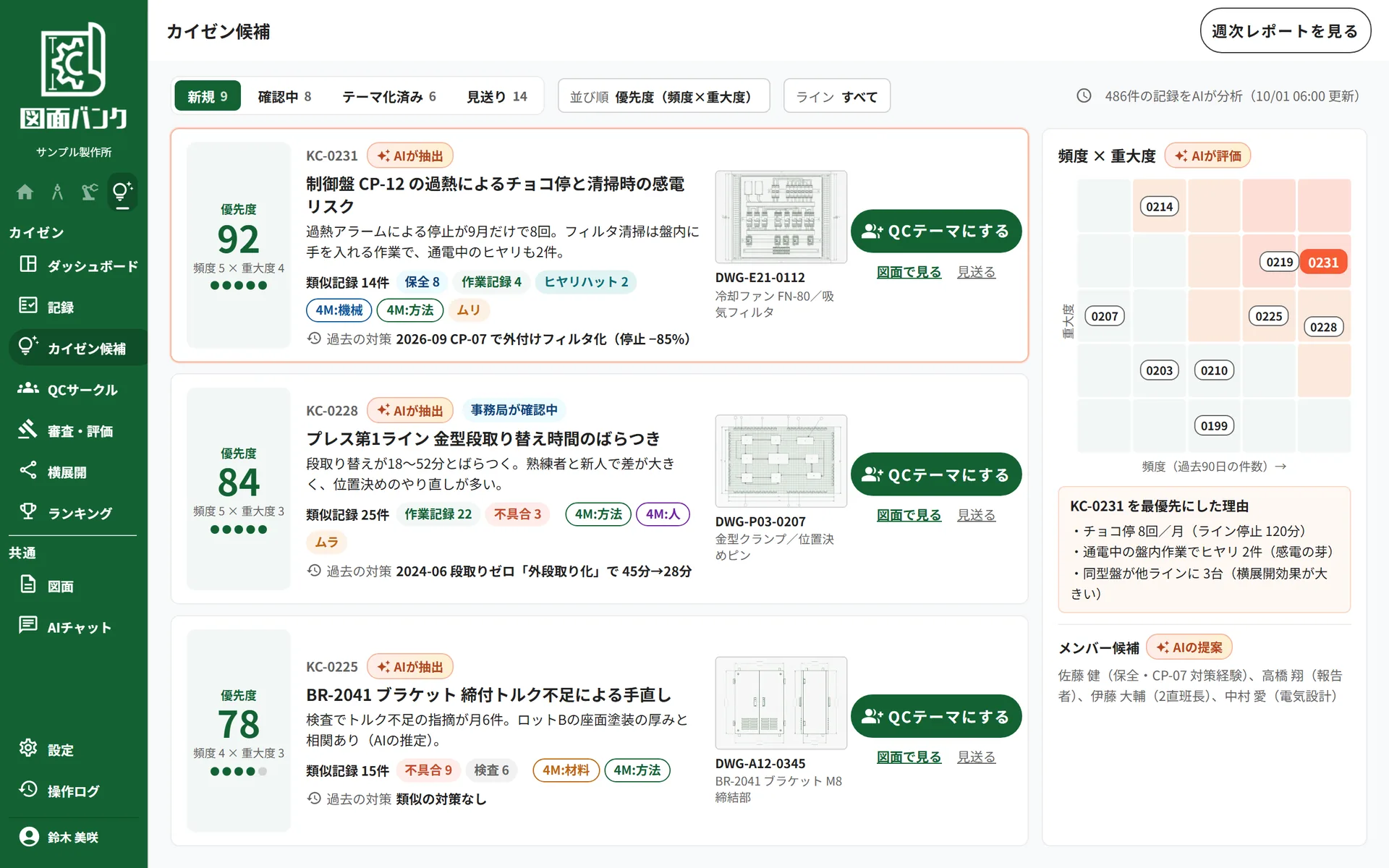Click the ヒヤリハット 2 tag on KC-0231
Image resolution: width=1389 pixels, height=868 pixels.
click(586, 281)
